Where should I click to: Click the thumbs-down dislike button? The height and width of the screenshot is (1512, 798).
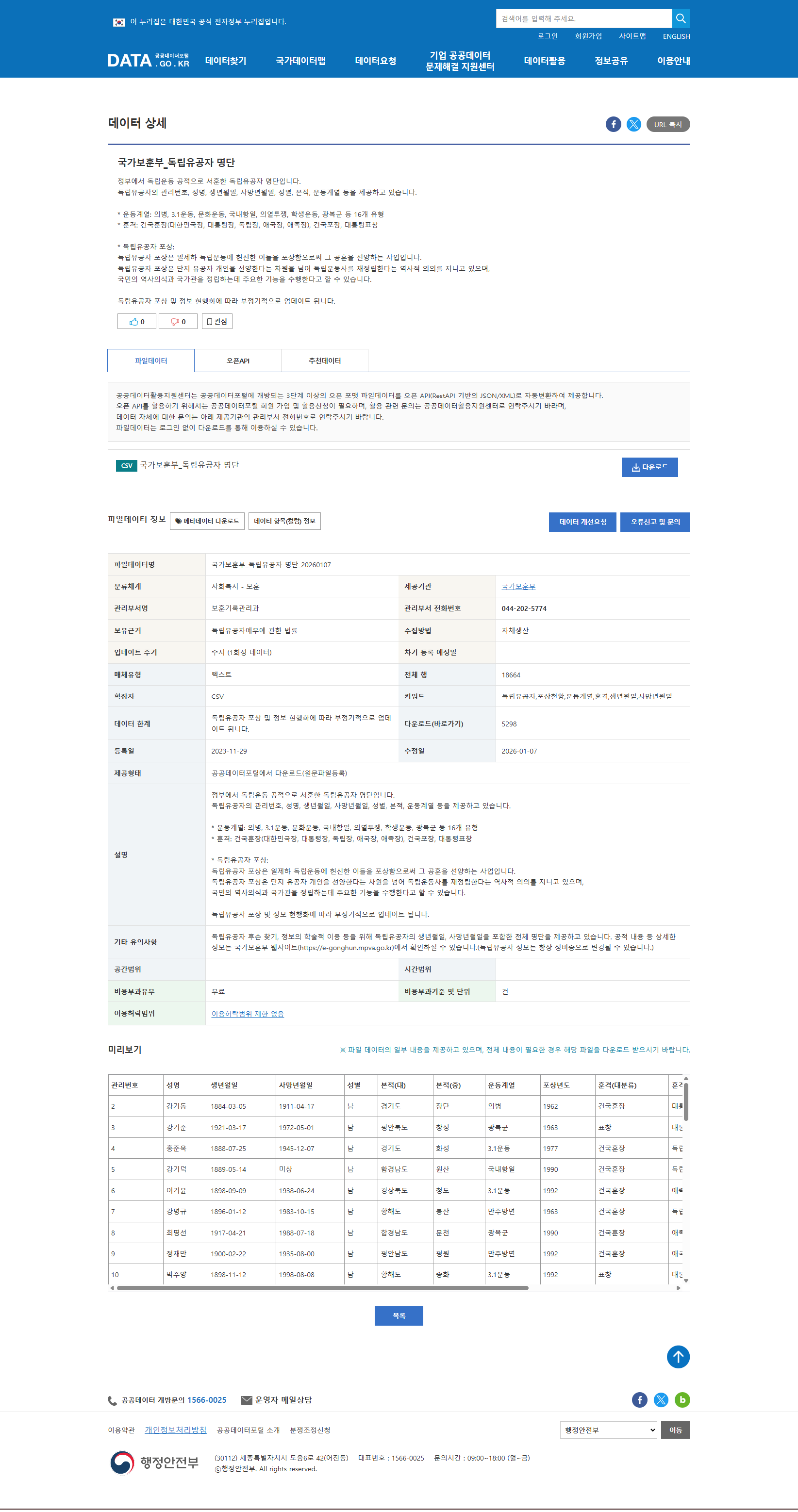click(178, 322)
